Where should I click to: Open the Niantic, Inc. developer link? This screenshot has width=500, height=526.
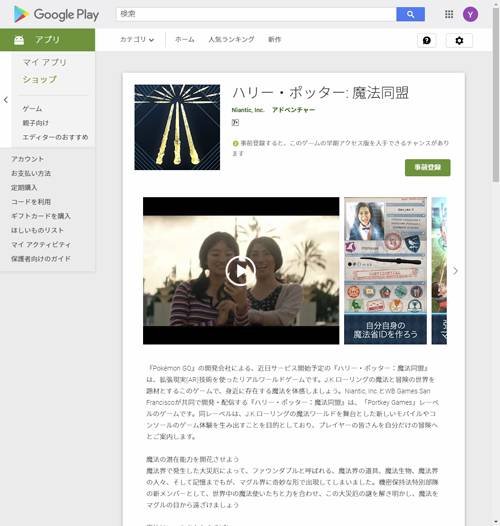click(248, 110)
